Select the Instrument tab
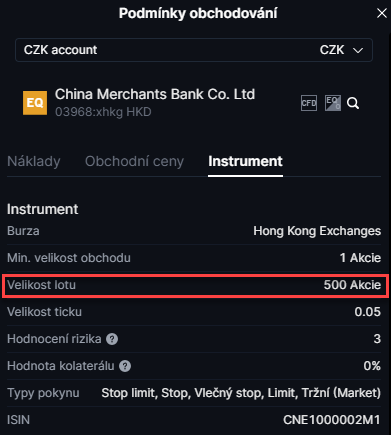The height and width of the screenshot is (435, 391). 245,161
